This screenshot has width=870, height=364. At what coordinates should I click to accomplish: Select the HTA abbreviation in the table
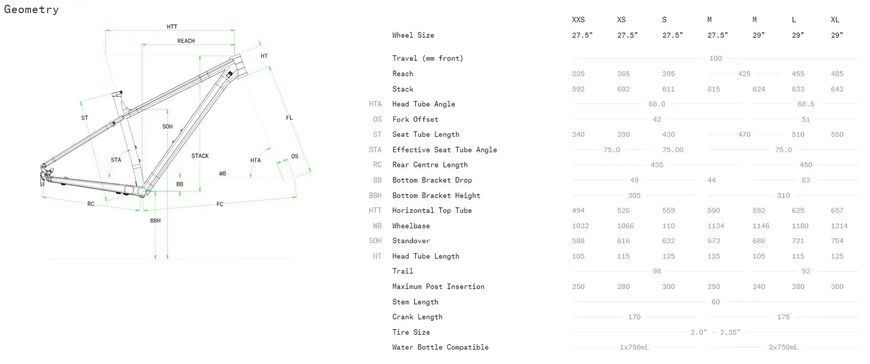pyautogui.click(x=375, y=104)
